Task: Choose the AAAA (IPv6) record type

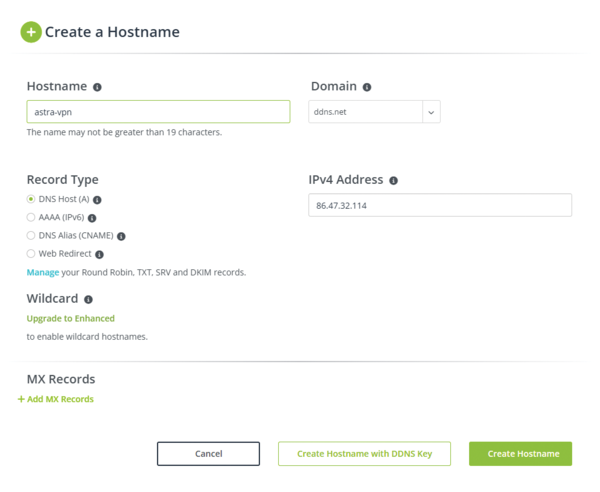Action: click(x=31, y=217)
